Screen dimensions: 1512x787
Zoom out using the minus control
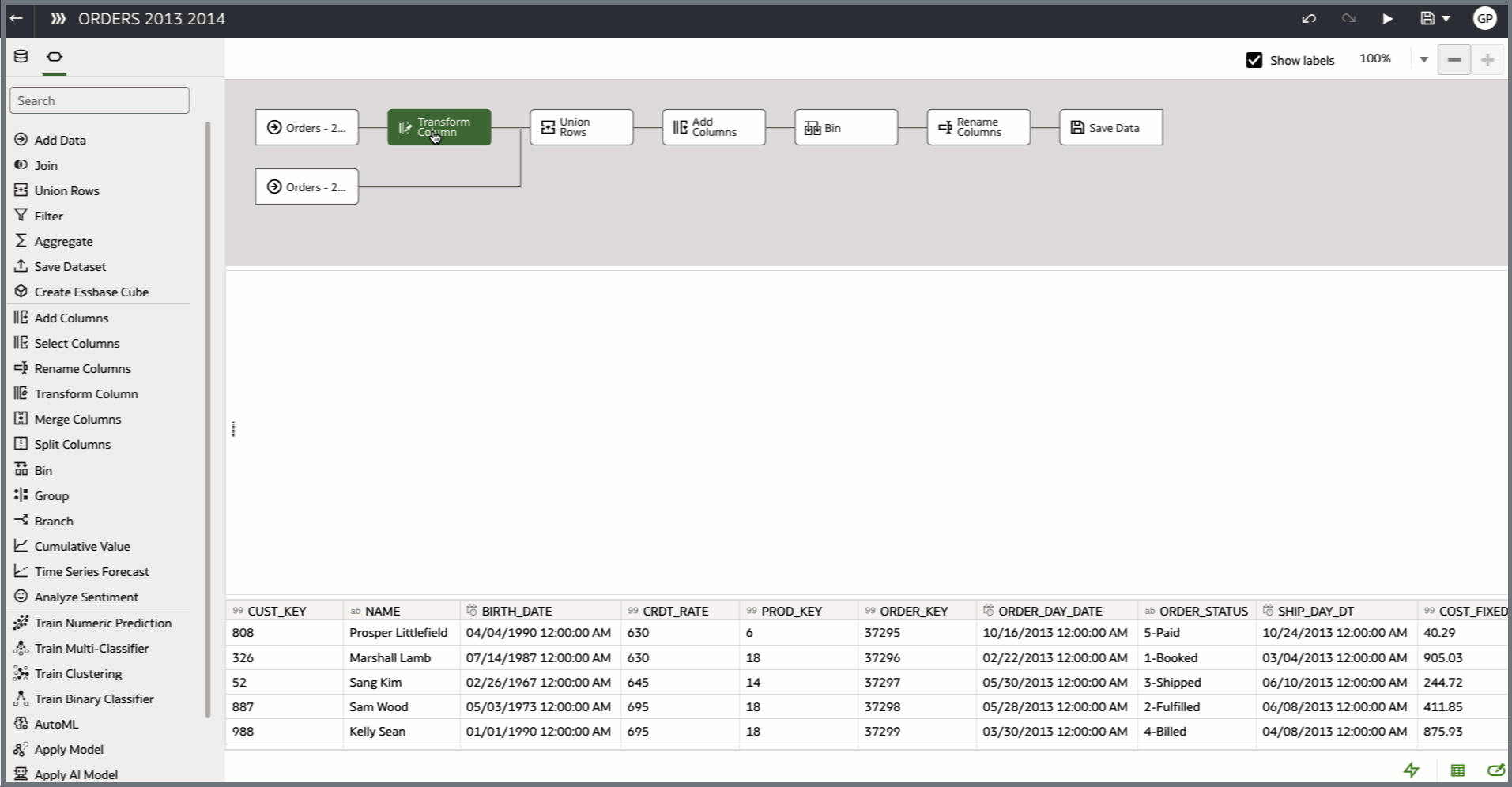(x=1454, y=58)
